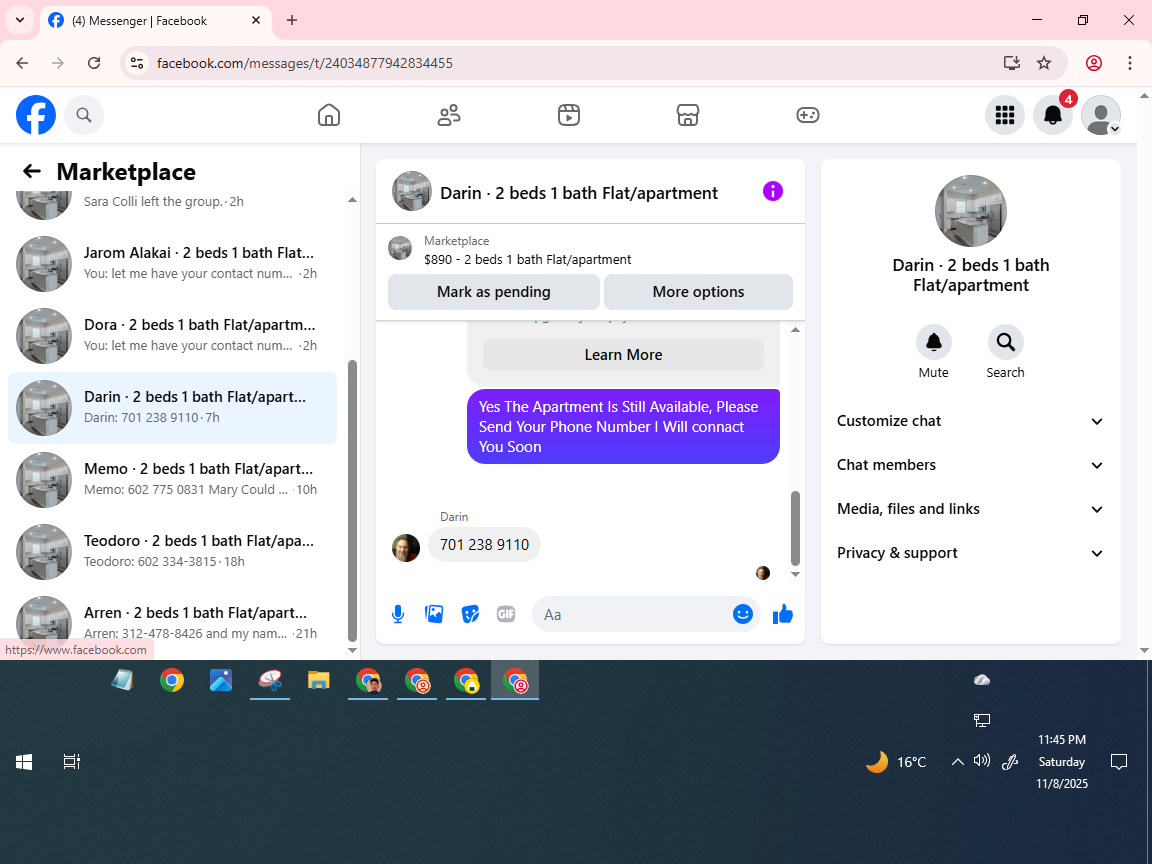
Task: Select Darin conversation in list
Action: [173, 408]
